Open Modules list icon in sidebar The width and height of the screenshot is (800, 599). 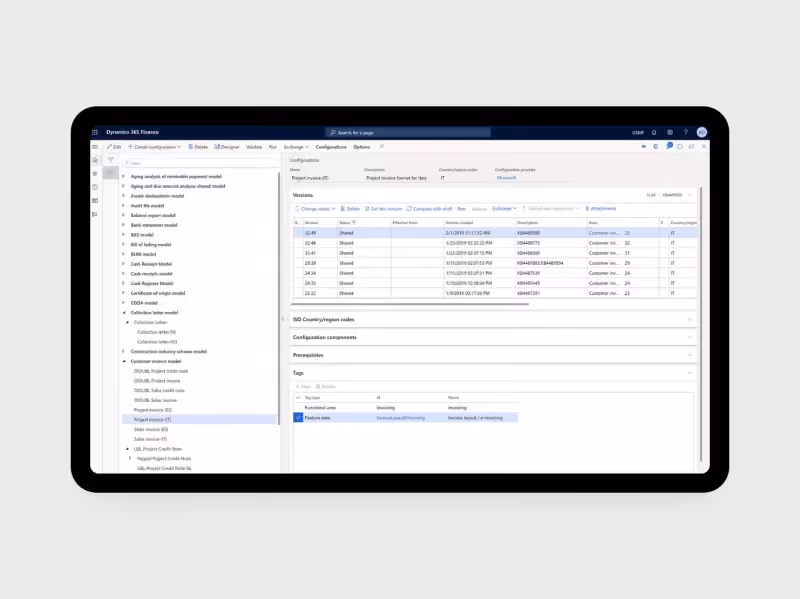click(95, 214)
